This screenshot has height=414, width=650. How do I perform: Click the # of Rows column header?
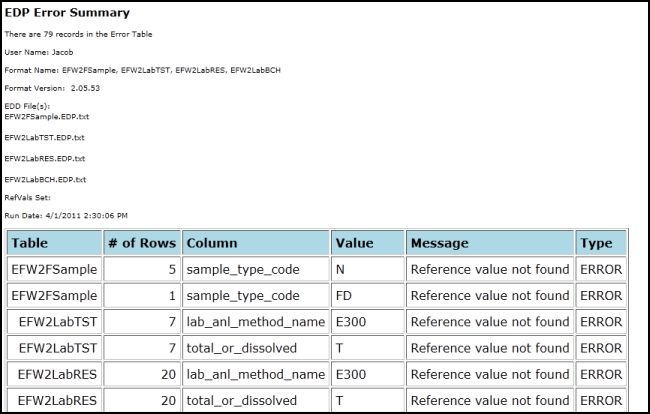tap(142, 243)
